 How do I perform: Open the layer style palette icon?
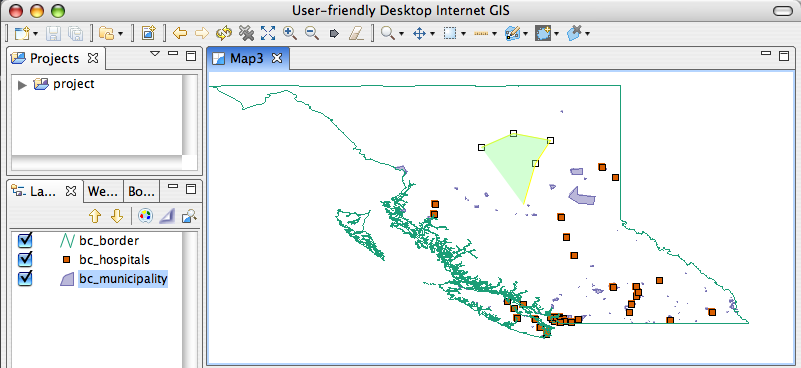point(145,216)
